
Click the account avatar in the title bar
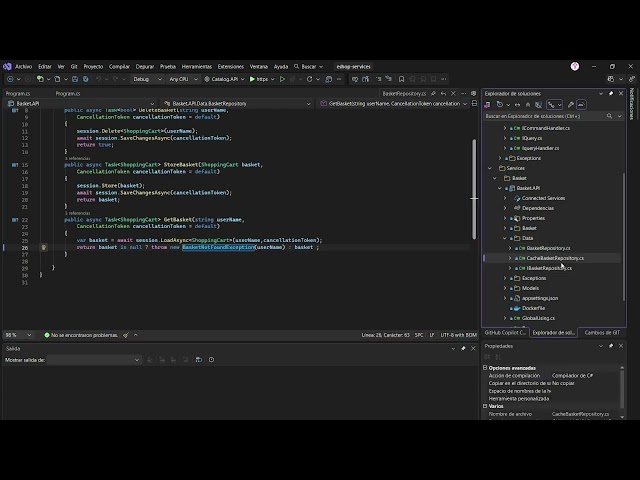575,67
